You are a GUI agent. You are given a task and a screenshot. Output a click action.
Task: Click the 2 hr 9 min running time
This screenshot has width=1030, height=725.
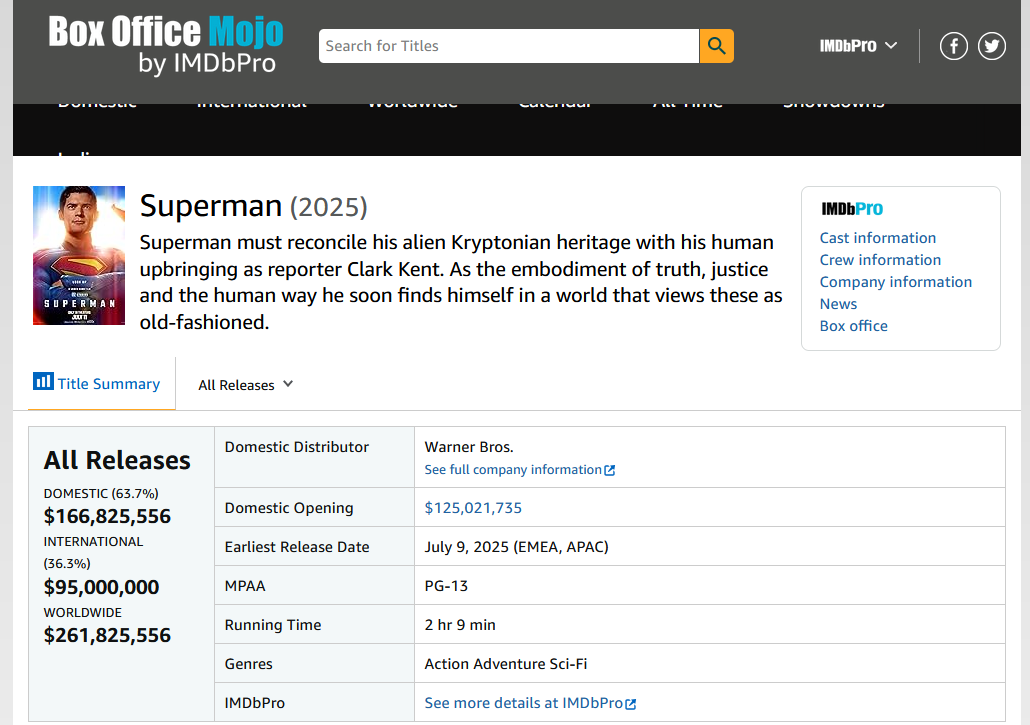[460, 625]
